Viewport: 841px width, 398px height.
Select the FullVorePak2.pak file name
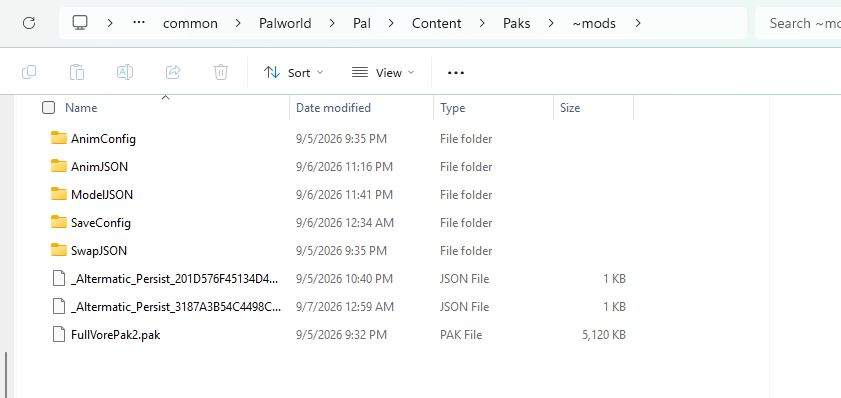(115, 335)
